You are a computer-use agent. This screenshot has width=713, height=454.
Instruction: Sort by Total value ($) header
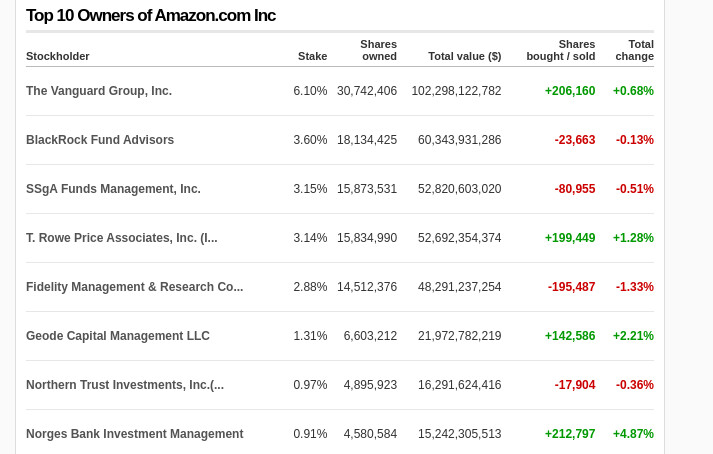(x=464, y=56)
